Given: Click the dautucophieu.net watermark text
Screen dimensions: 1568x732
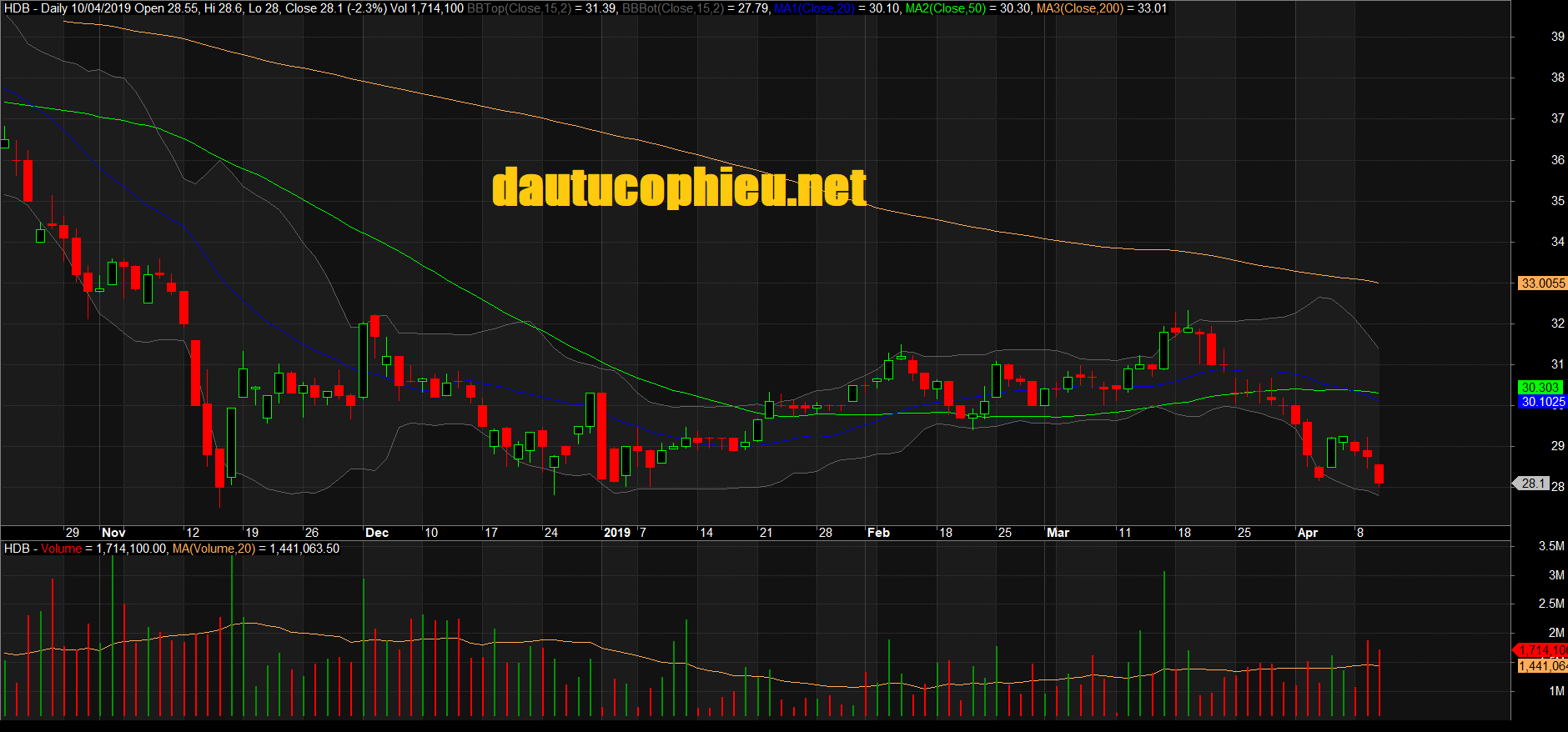Looking at the screenshot, I should pos(679,188).
